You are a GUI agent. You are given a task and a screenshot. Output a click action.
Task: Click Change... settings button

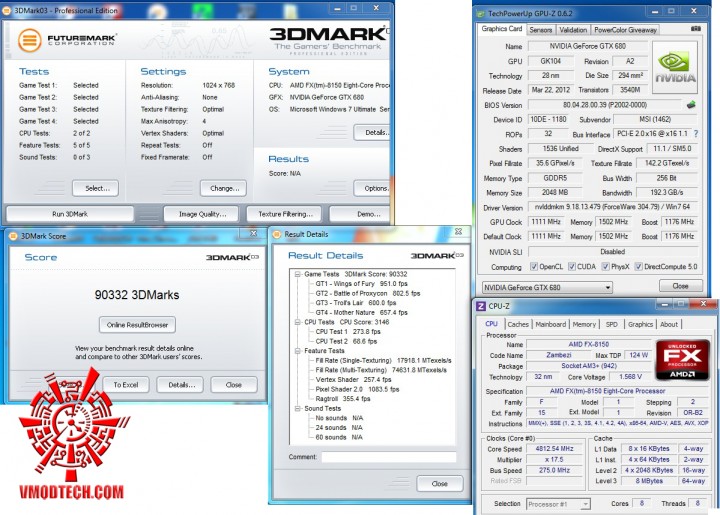[x=224, y=188]
